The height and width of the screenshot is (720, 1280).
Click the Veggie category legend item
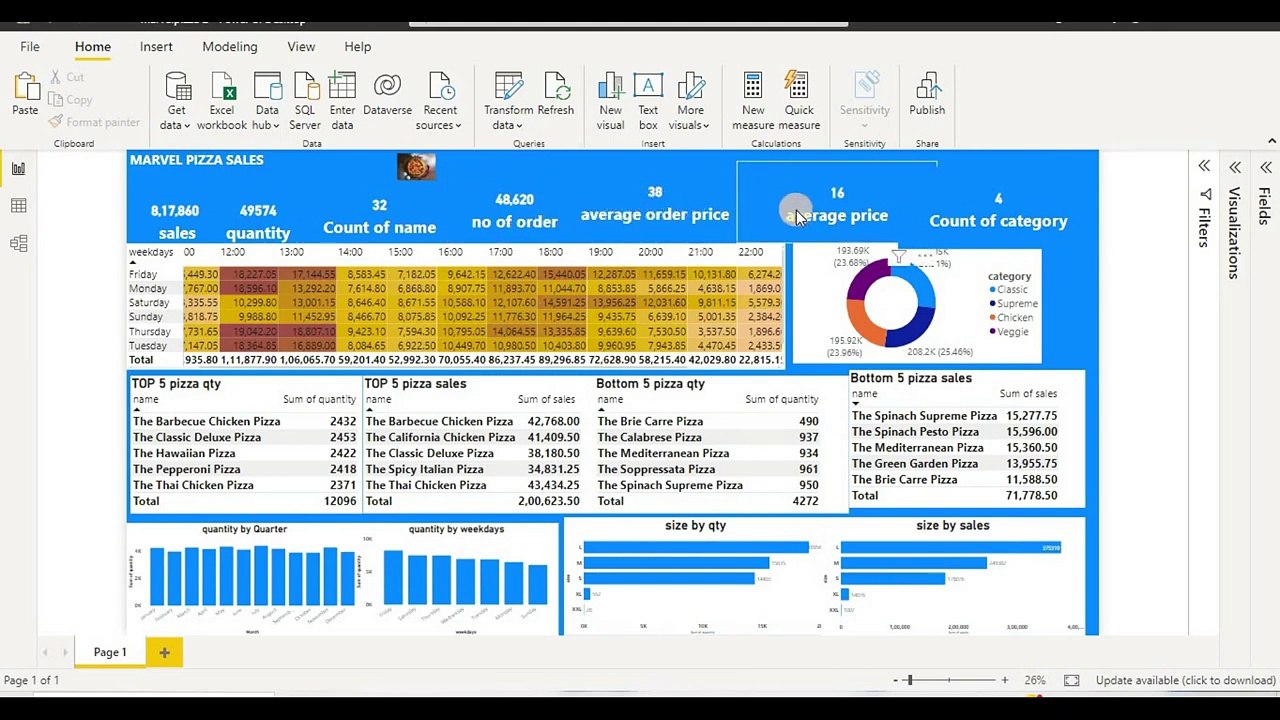coord(1007,331)
